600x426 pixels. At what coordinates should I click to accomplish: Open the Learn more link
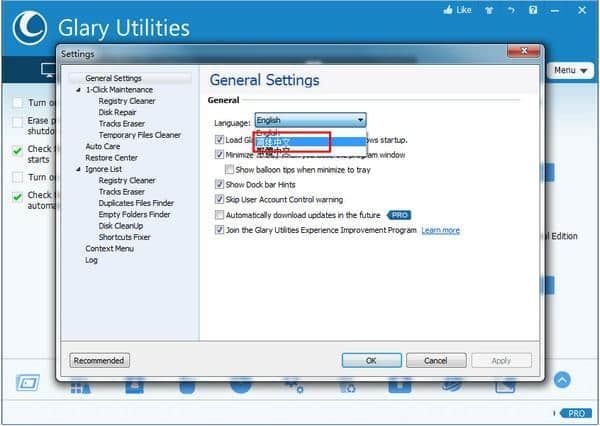tap(440, 230)
